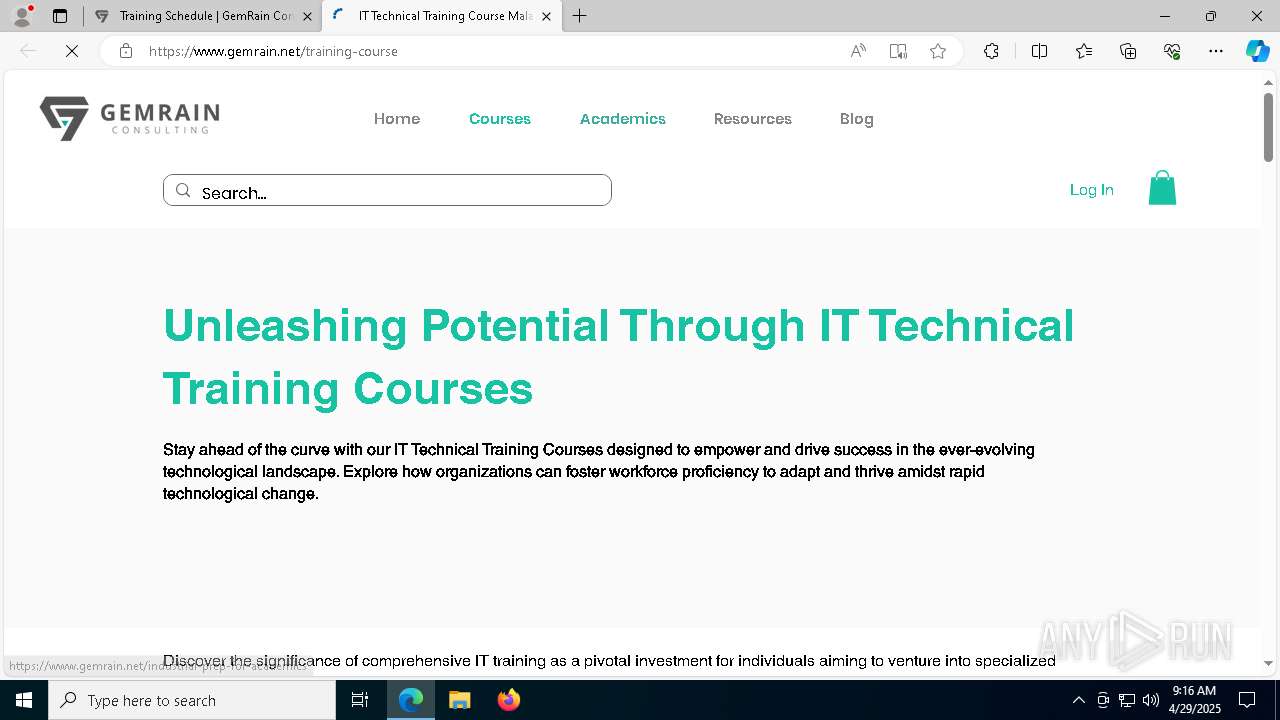Go to Home in site navigation

(397, 119)
